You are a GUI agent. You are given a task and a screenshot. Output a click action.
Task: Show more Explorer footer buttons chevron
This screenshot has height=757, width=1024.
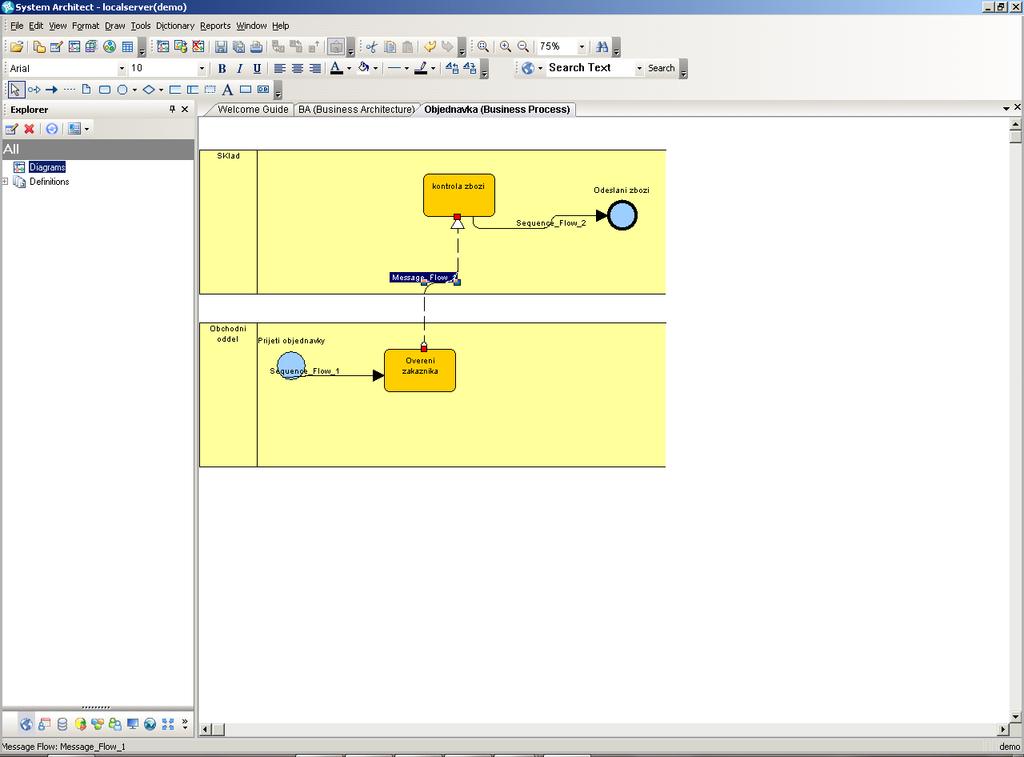tap(185, 724)
